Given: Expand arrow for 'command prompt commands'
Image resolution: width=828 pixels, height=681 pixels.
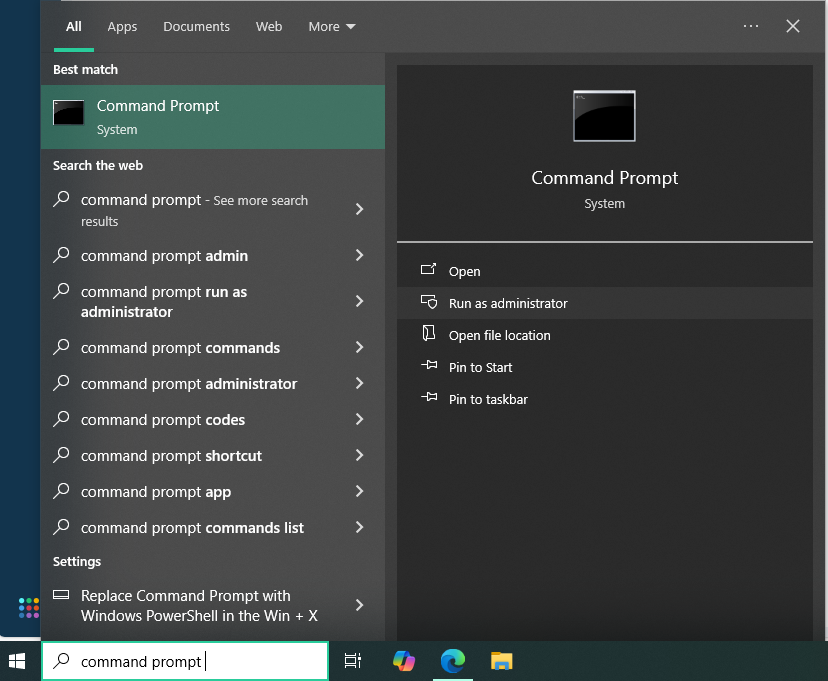Looking at the screenshot, I should tap(359, 347).
